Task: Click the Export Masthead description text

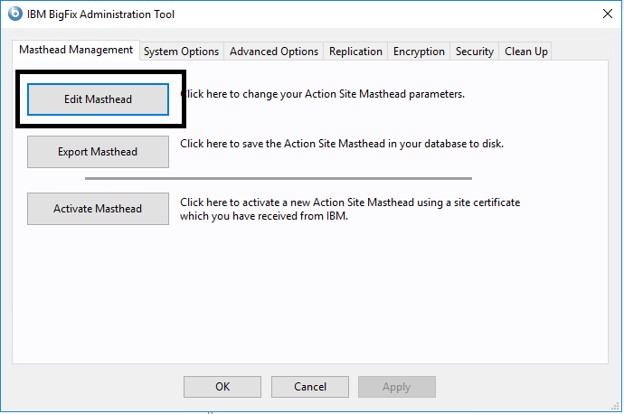Action: (342, 144)
